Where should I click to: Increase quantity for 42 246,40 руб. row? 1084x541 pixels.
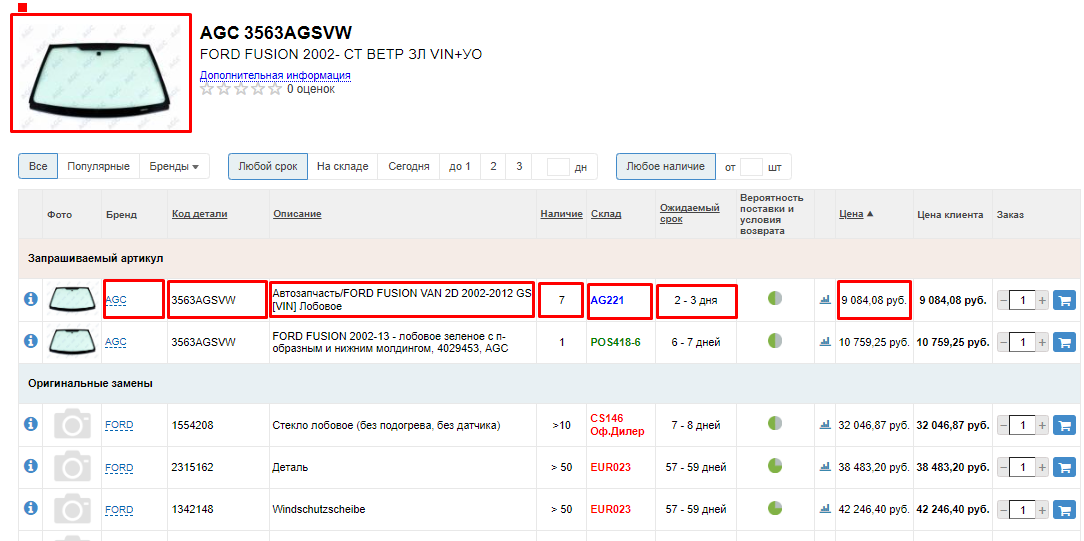click(x=1043, y=510)
